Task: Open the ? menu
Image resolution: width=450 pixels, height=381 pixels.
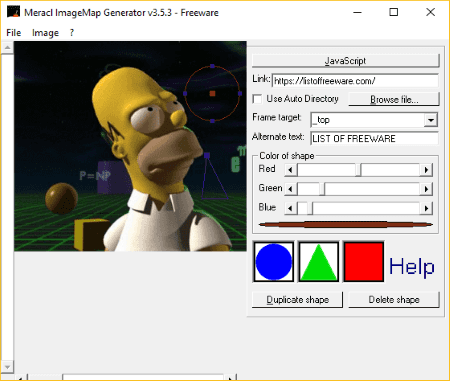Action: click(x=72, y=33)
